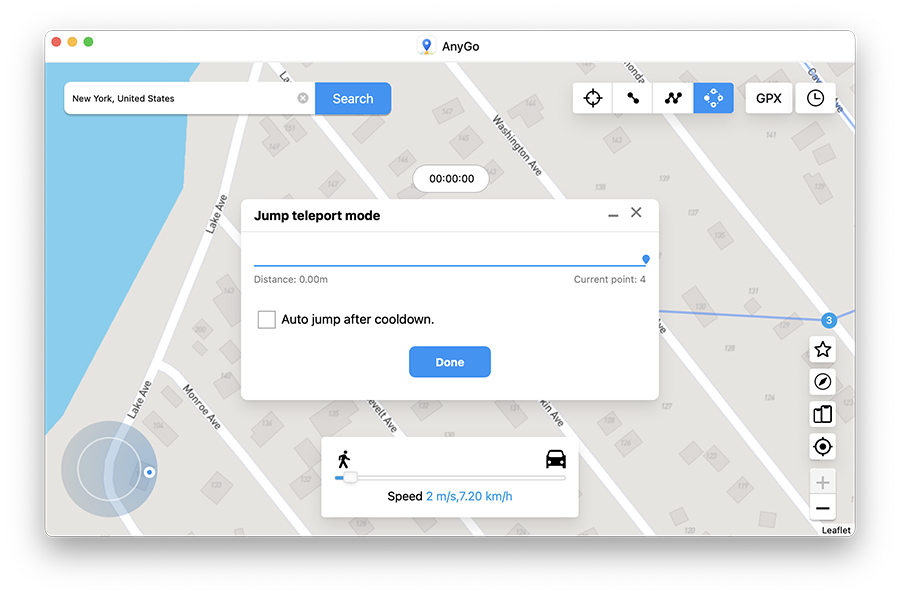Screen dimensions: 900x596
Task: Clear the search field text
Action: coord(303,99)
